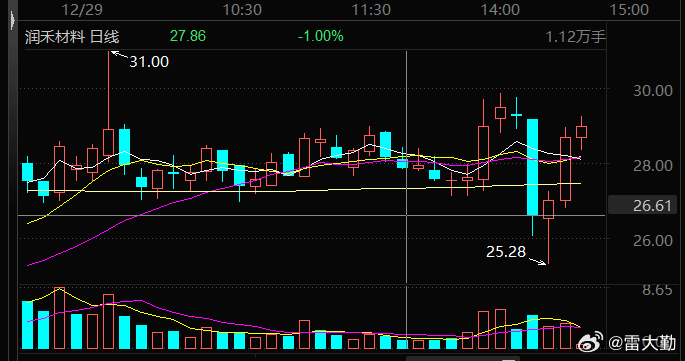Select the 润禾材料 日线 chart title
The width and height of the screenshot is (685, 361).
72,37
